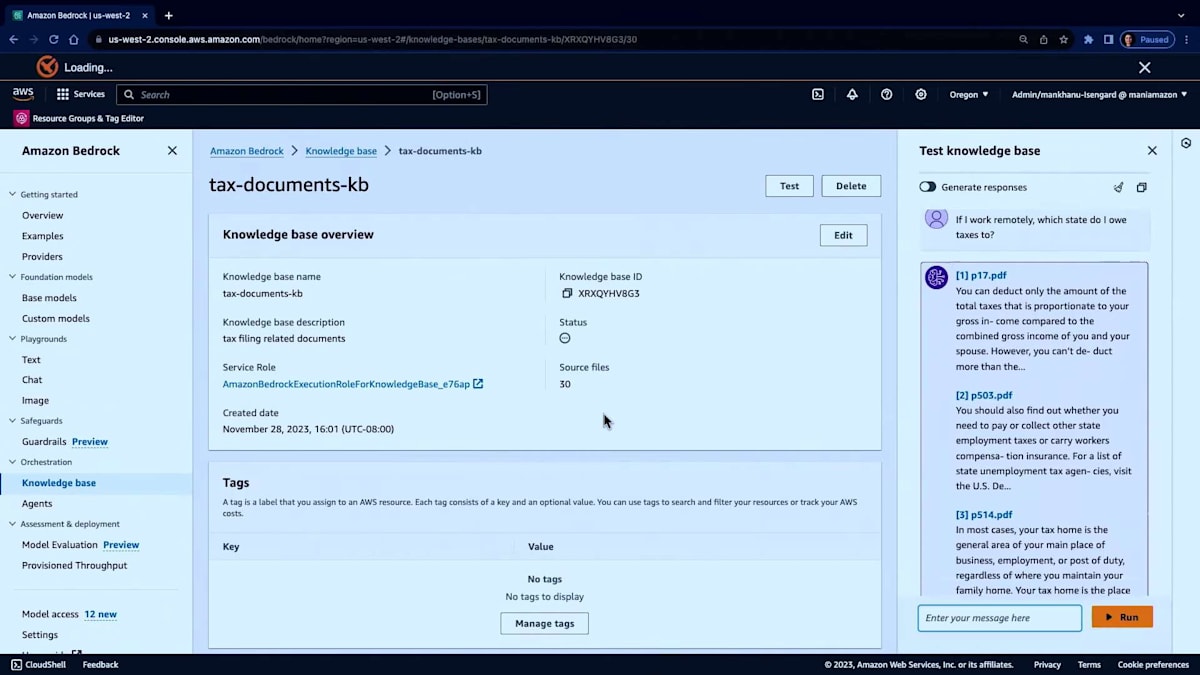Image resolution: width=1200 pixels, height=675 pixels.
Task: Click the Amazon Bedrock breadcrumb link
Action: pyautogui.click(x=247, y=151)
